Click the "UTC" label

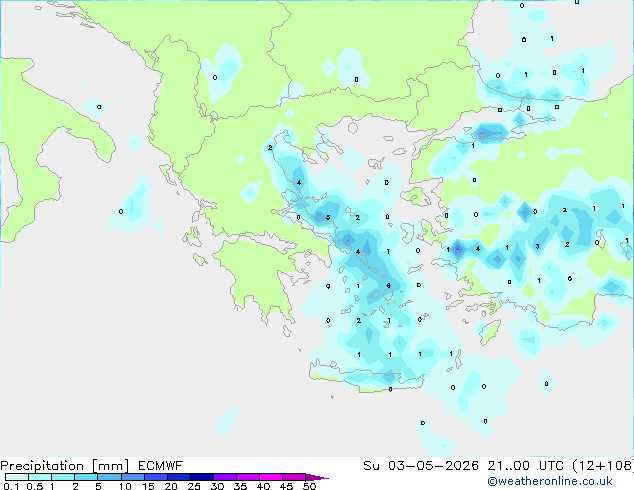click(x=551, y=466)
